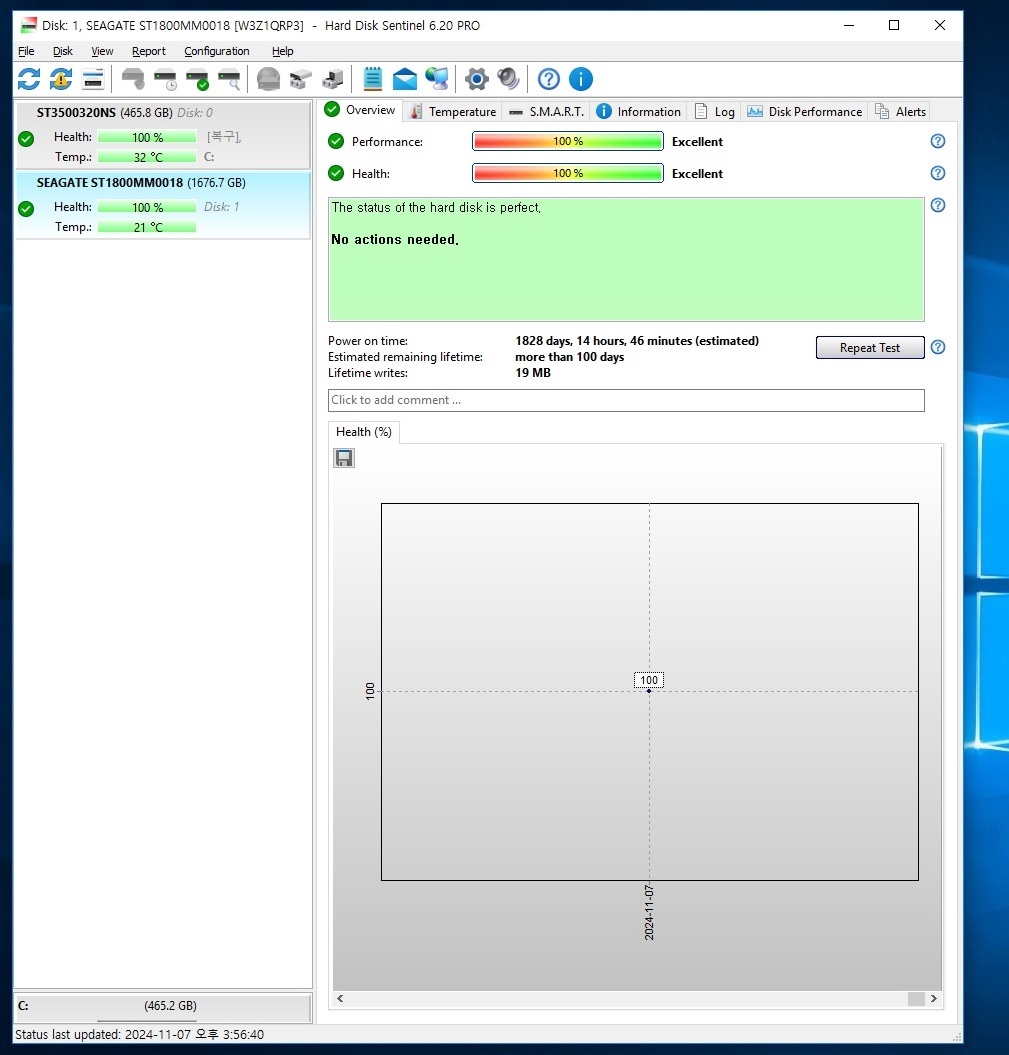Click the blue About info icon
Viewport: 1009px width, 1055px height.
(581, 79)
